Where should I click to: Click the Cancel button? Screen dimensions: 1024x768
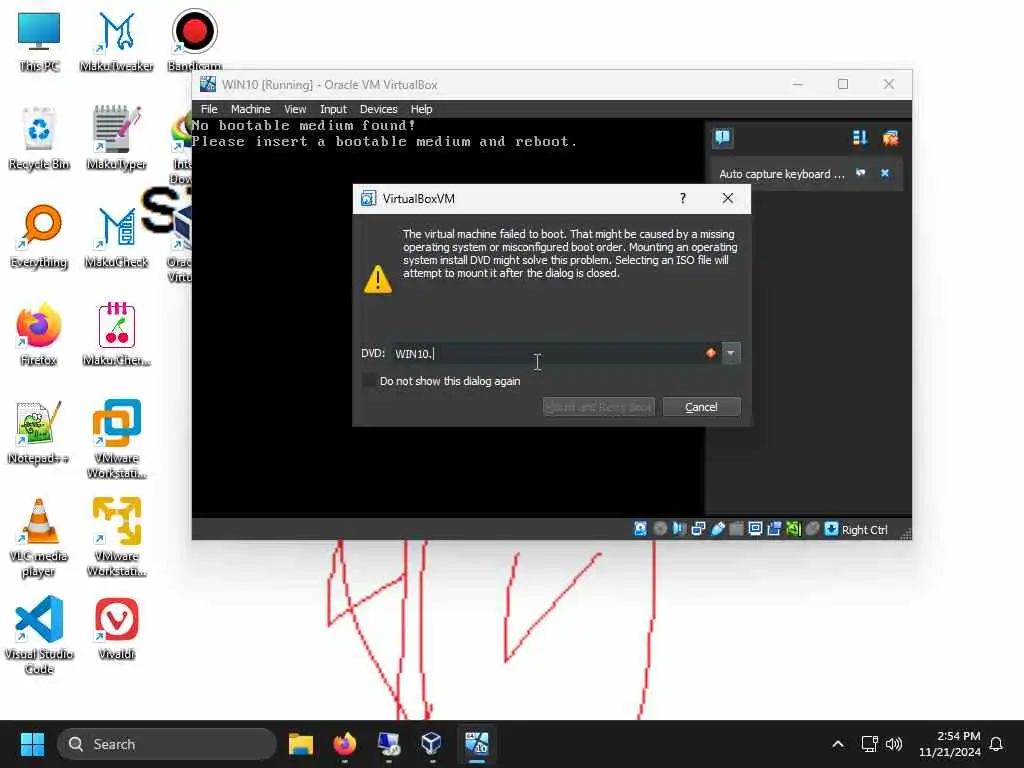point(701,407)
